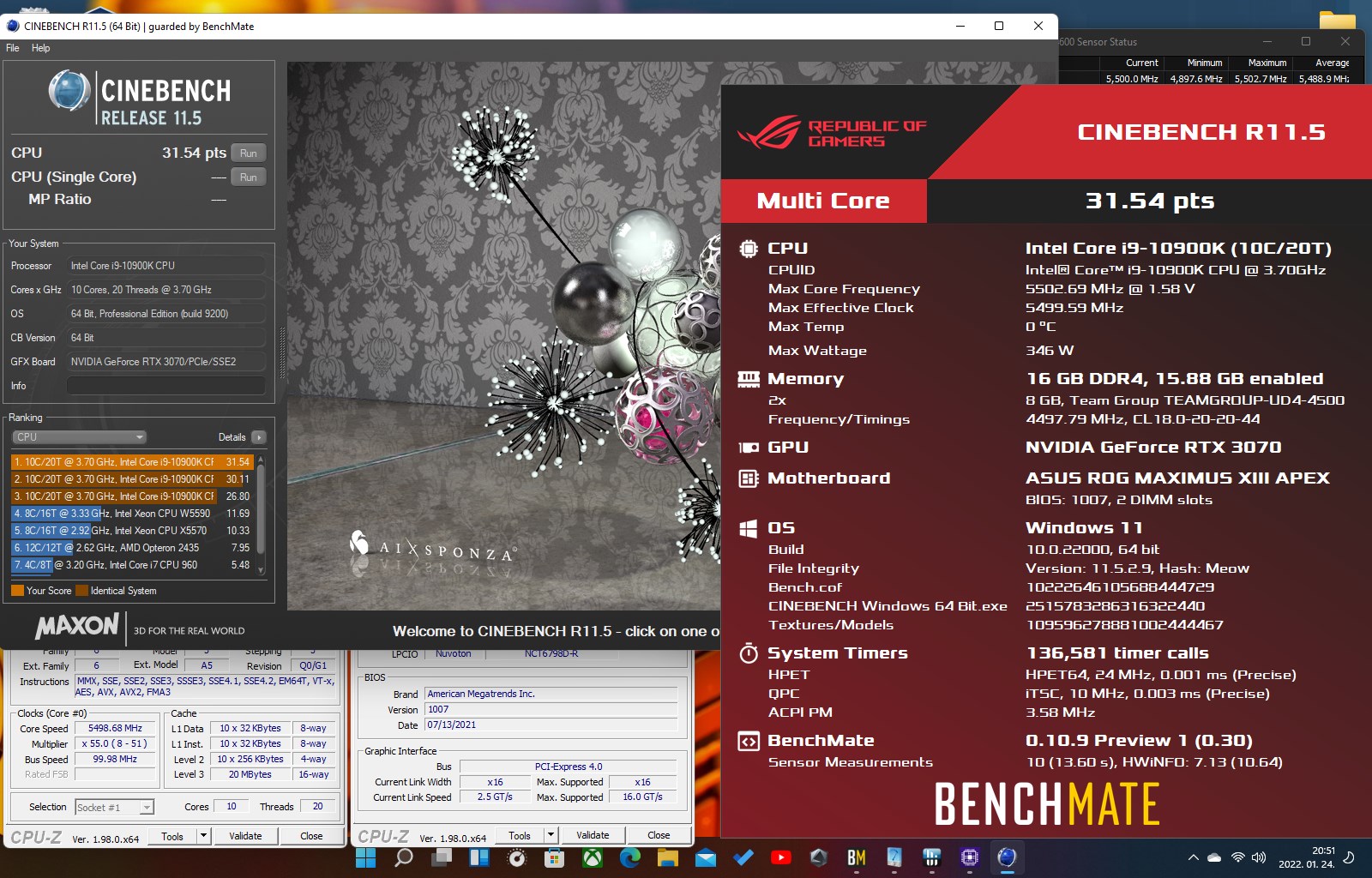Select ranking entry scoring 31.54
Screen dimensions: 1372x878
coord(132,461)
